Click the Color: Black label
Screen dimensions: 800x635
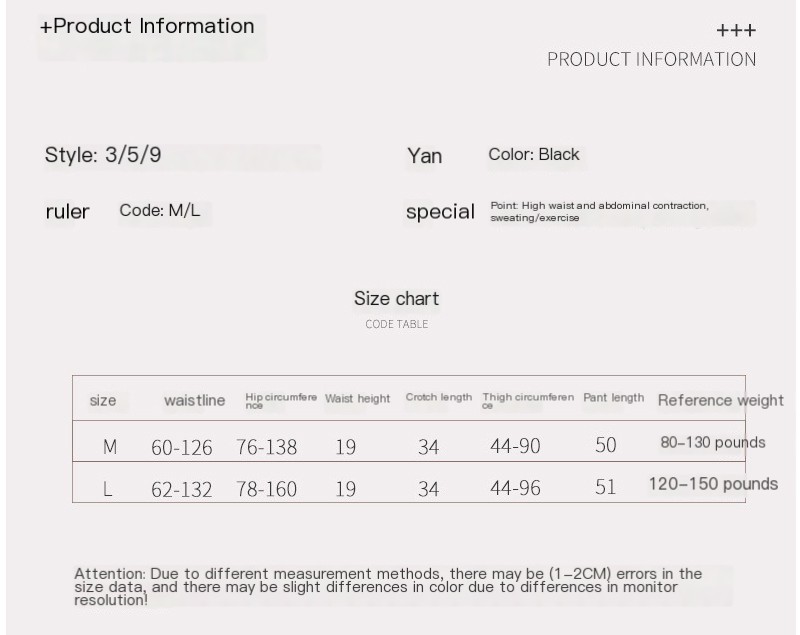[x=534, y=155]
